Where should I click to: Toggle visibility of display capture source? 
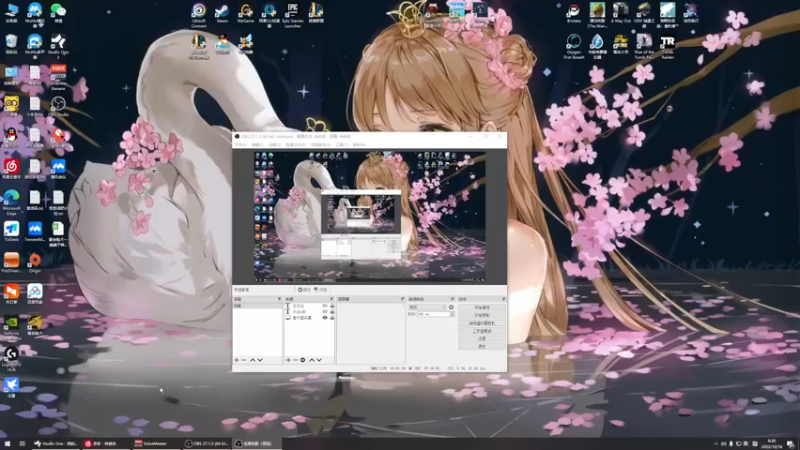[x=325, y=318]
